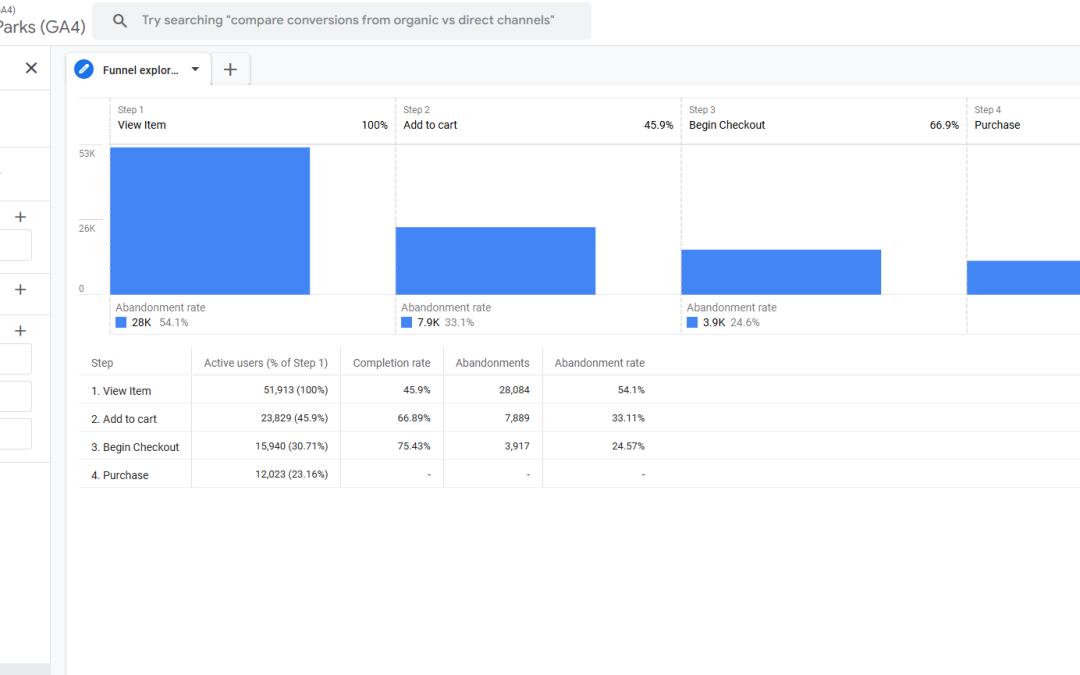Image resolution: width=1080 pixels, height=675 pixels.
Task: Click the lowest plus icon in the left panel
Action: pos(21,331)
